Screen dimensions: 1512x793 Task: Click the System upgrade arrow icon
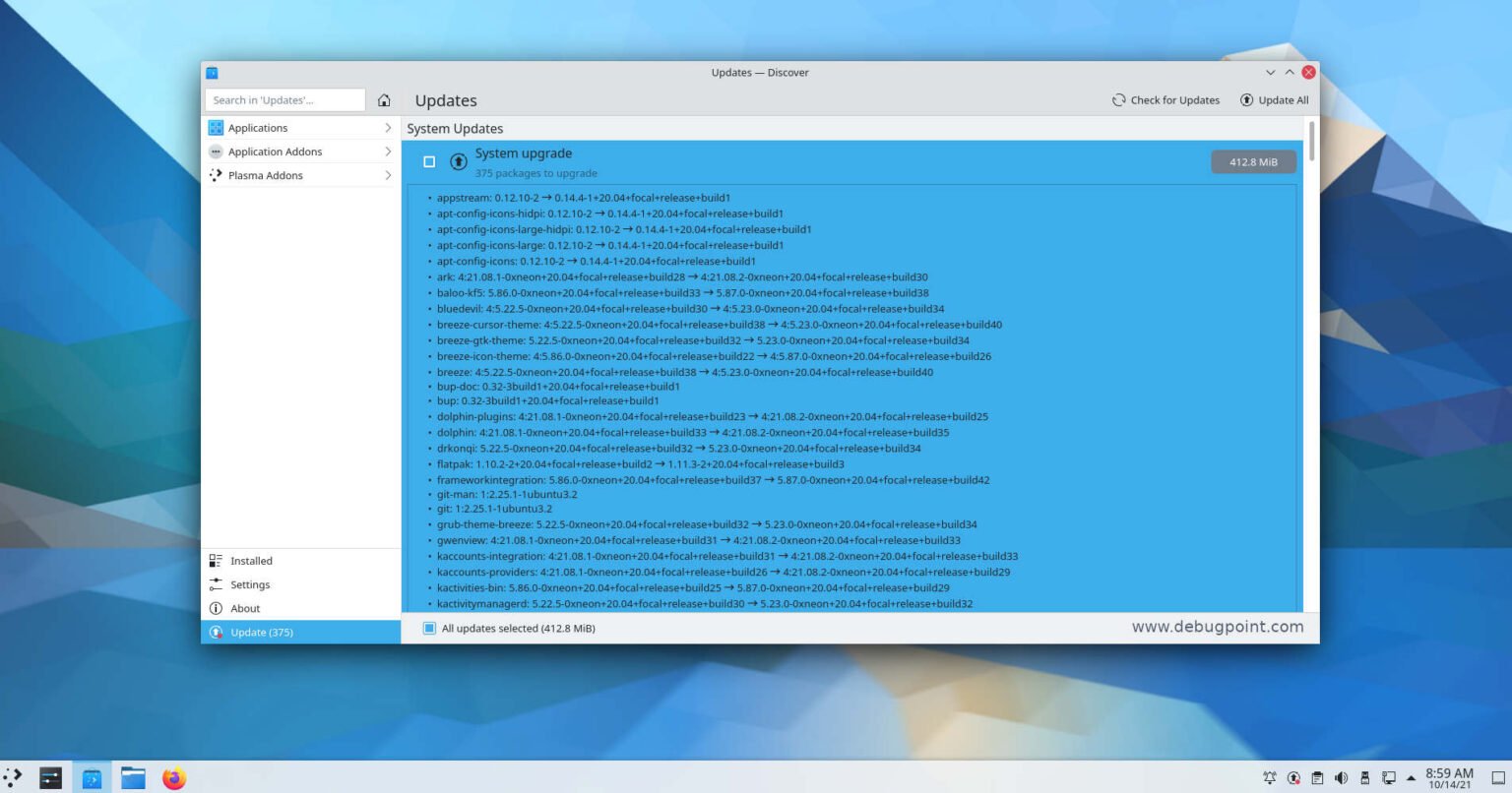coord(458,161)
